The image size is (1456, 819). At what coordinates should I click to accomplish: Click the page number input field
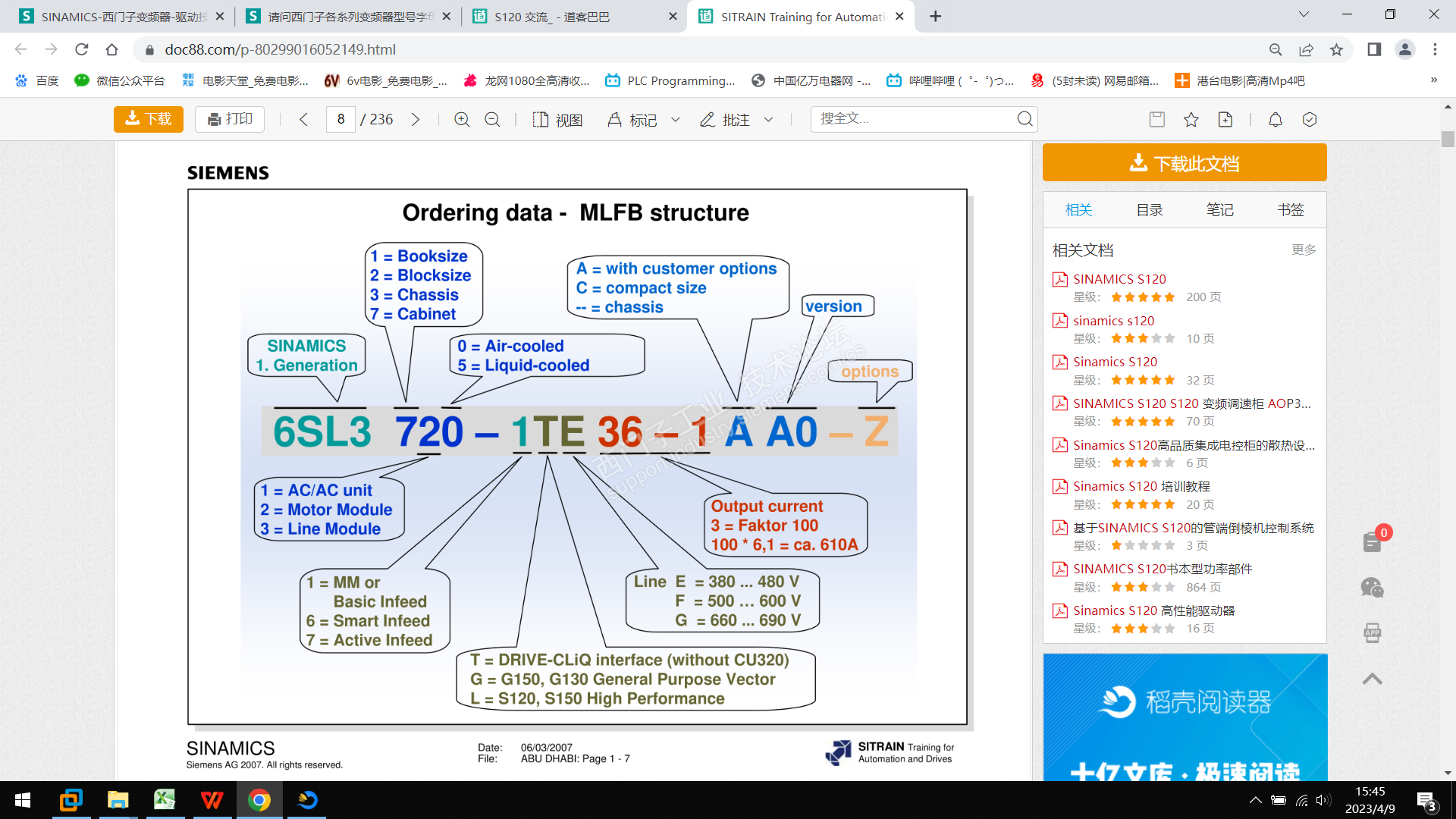(x=340, y=120)
